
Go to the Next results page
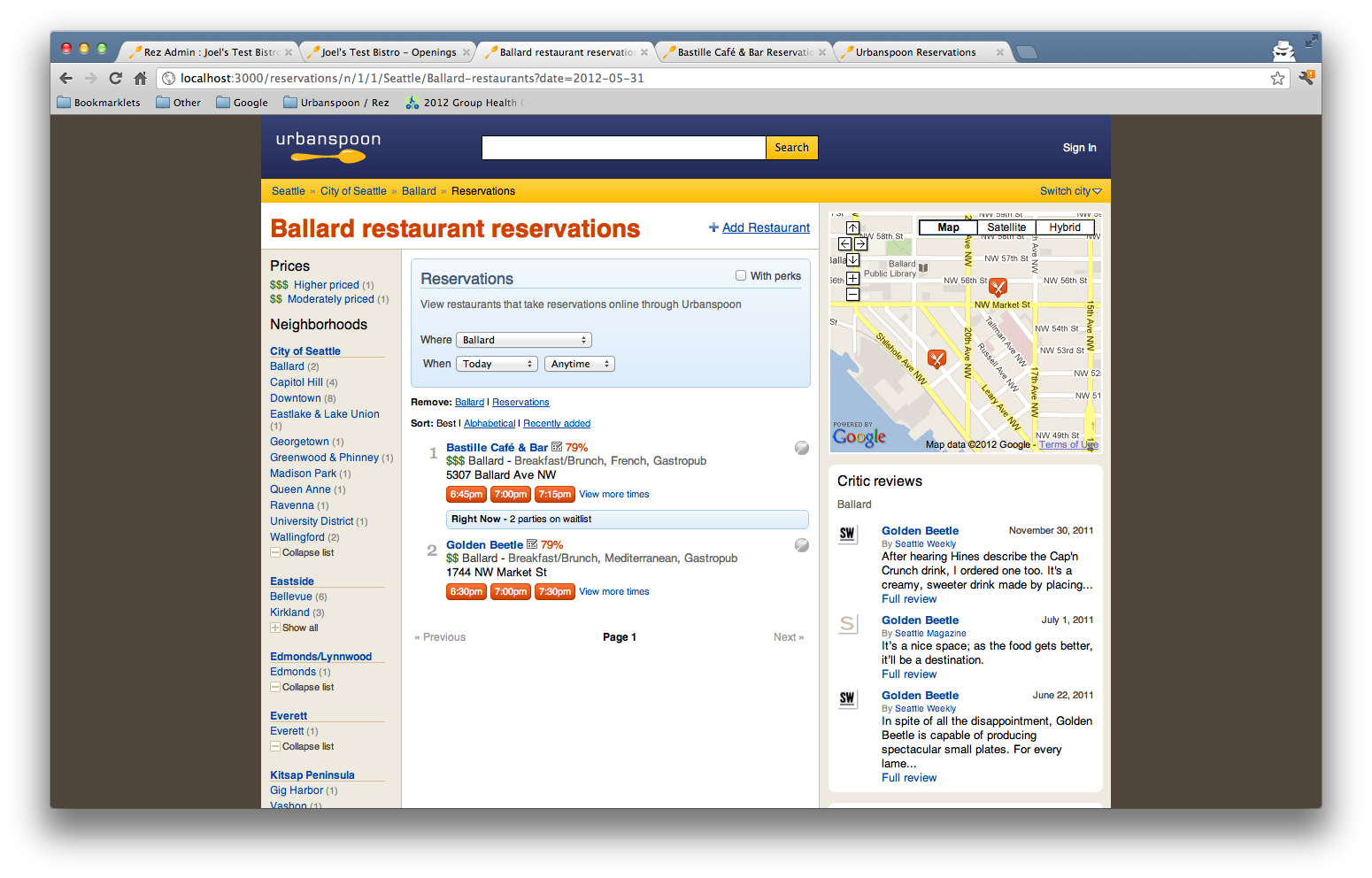tap(789, 637)
